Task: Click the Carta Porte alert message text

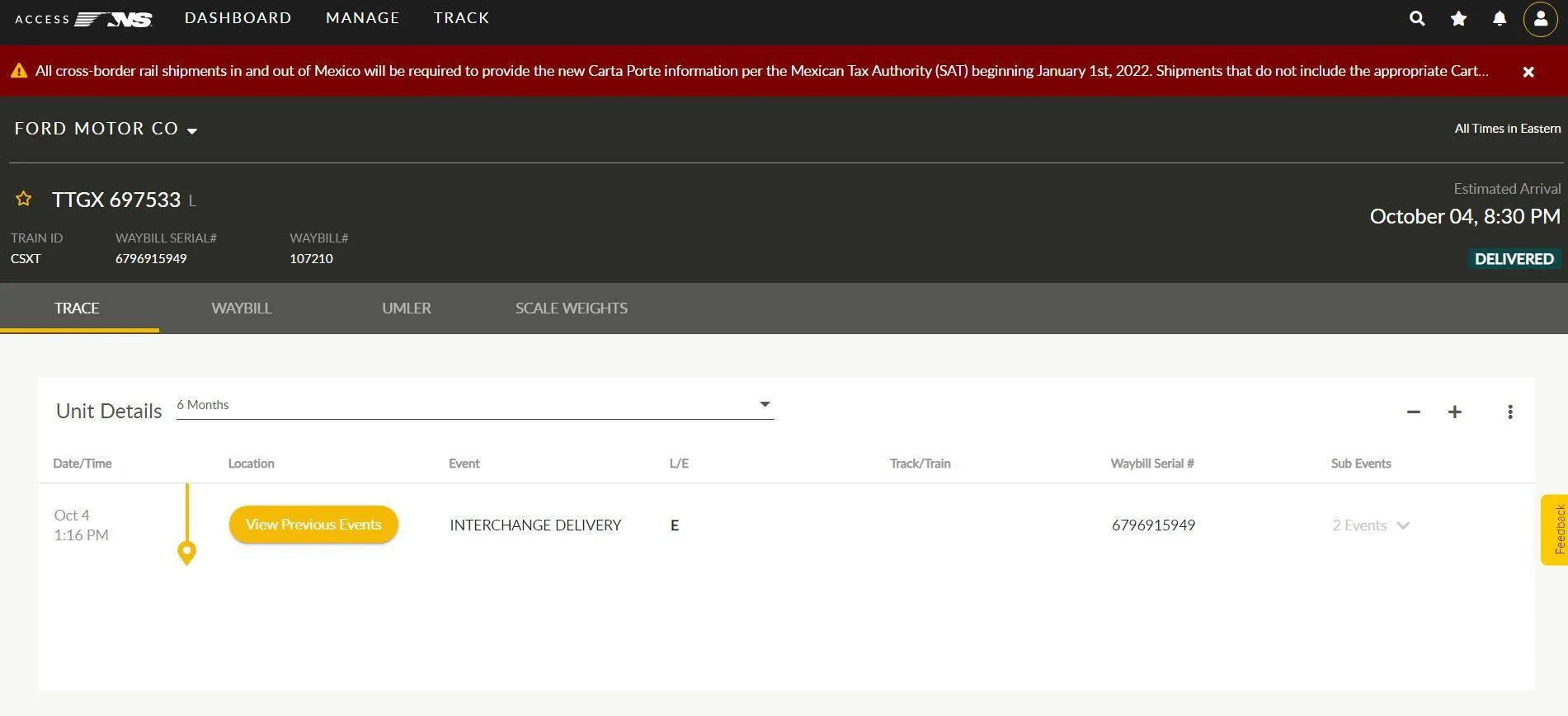Action: (x=761, y=71)
